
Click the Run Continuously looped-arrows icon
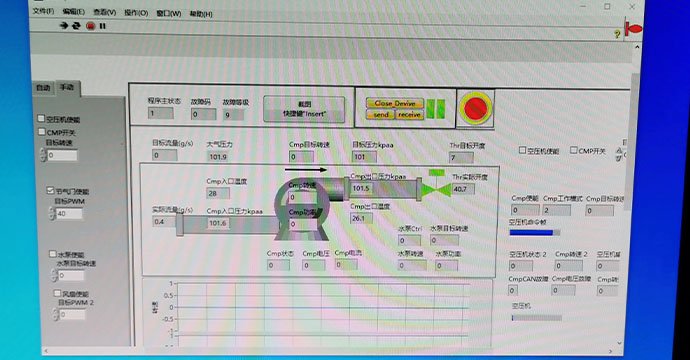76,26
